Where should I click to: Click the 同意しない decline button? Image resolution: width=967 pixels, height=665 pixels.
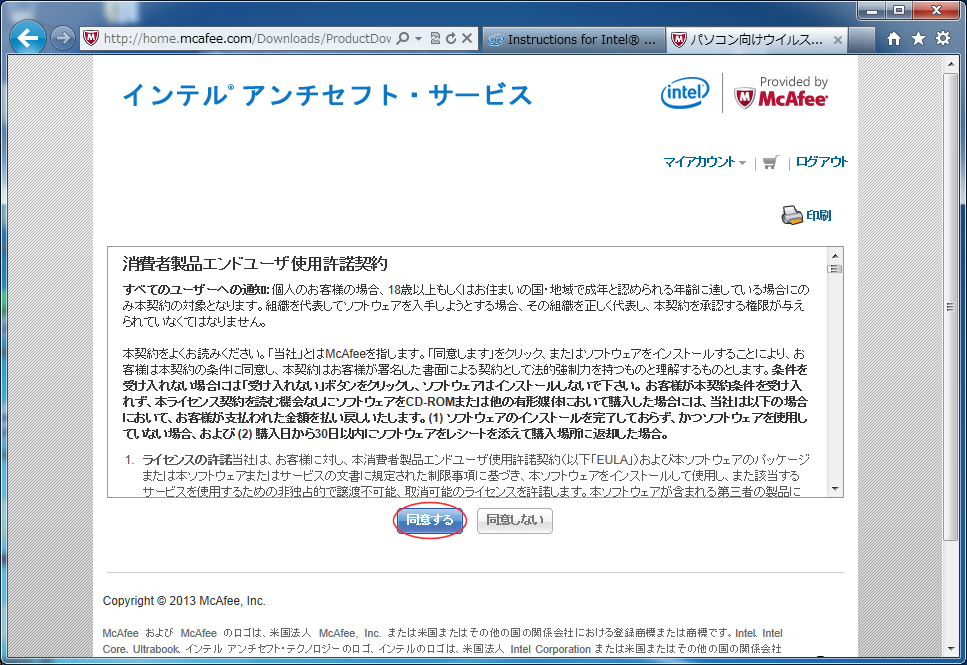(x=514, y=520)
